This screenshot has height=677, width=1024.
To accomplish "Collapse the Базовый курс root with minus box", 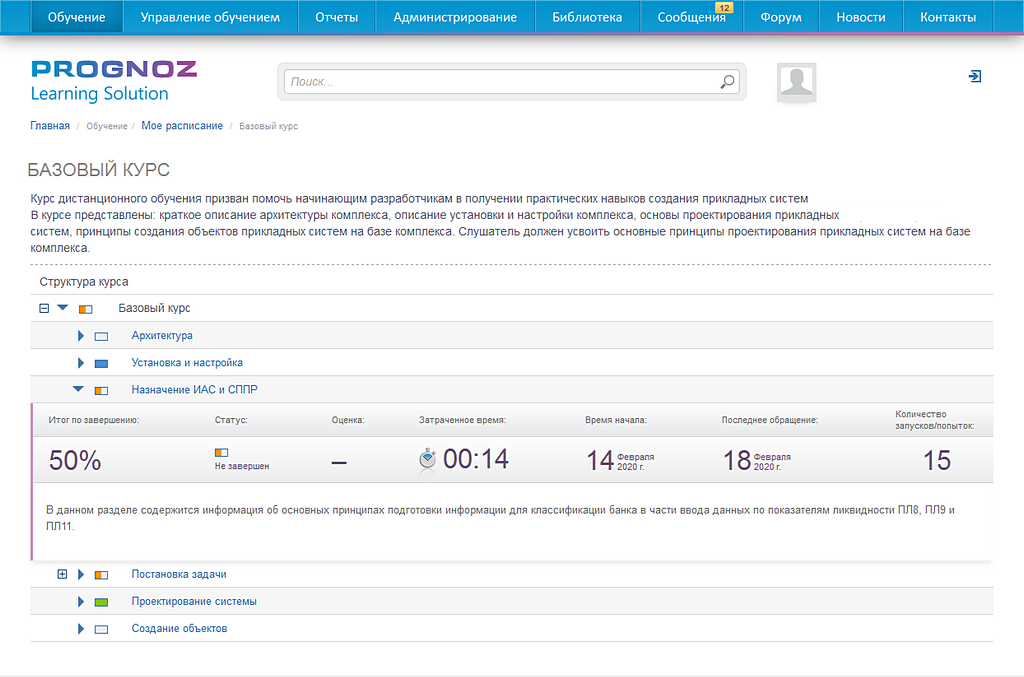I will [44, 308].
